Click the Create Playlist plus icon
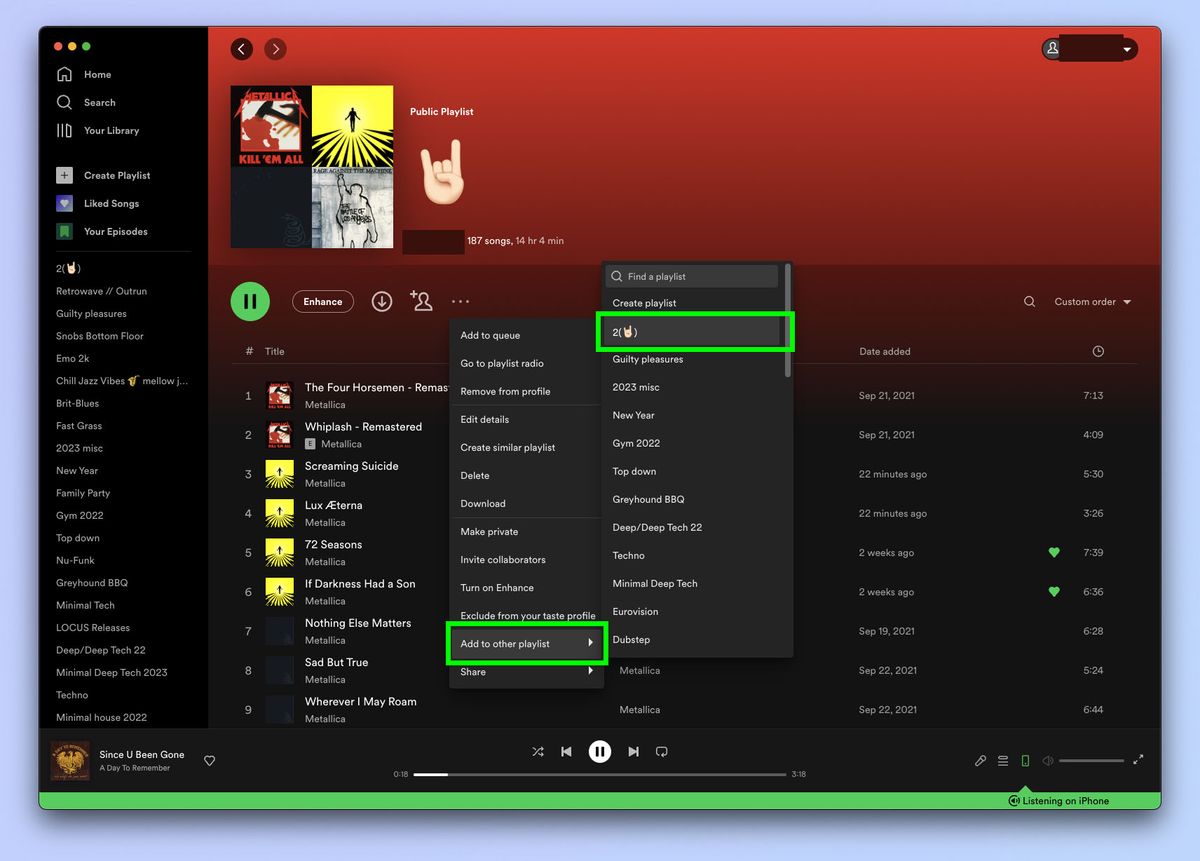The image size is (1200, 861). pyautogui.click(x=64, y=175)
